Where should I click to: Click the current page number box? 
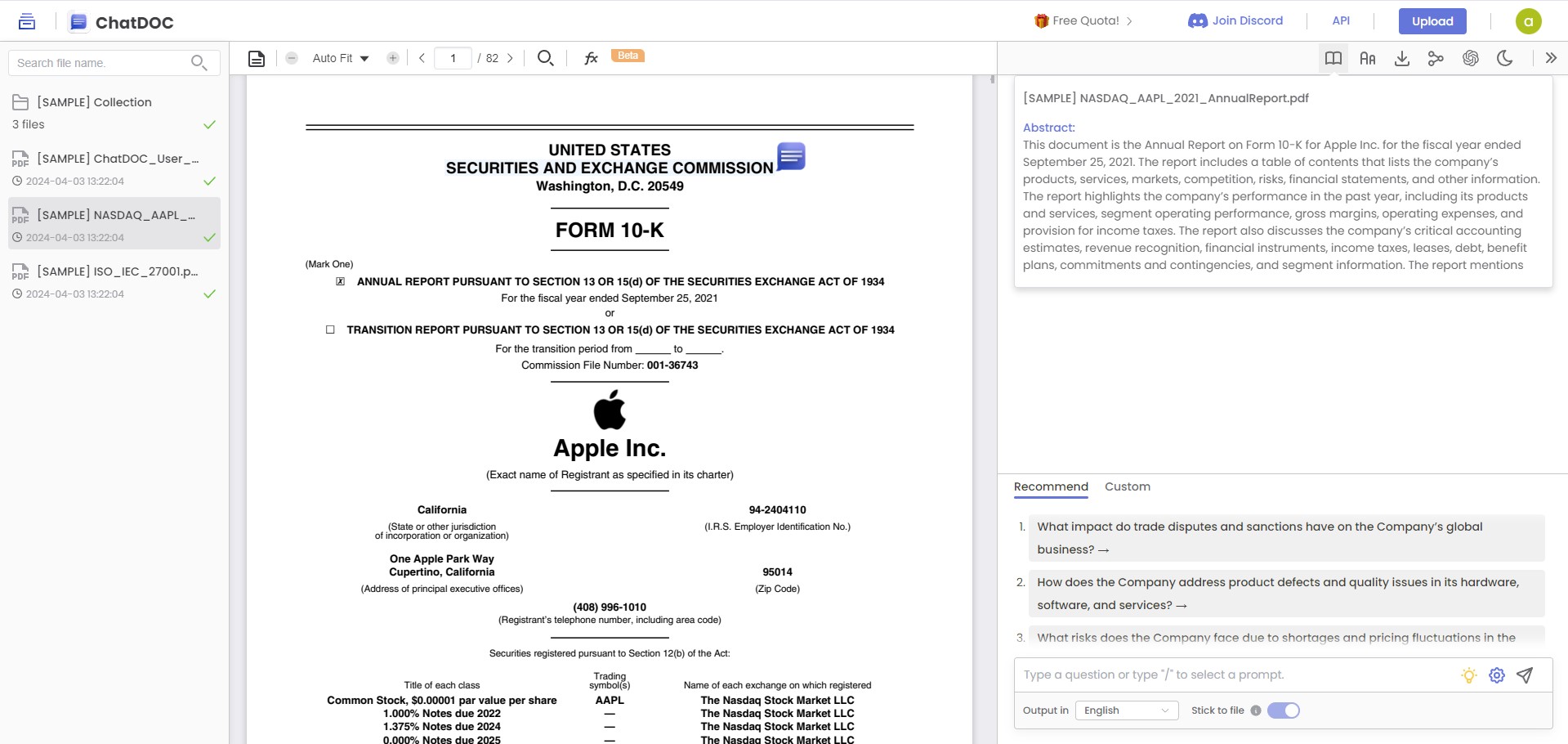tap(453, 58)
